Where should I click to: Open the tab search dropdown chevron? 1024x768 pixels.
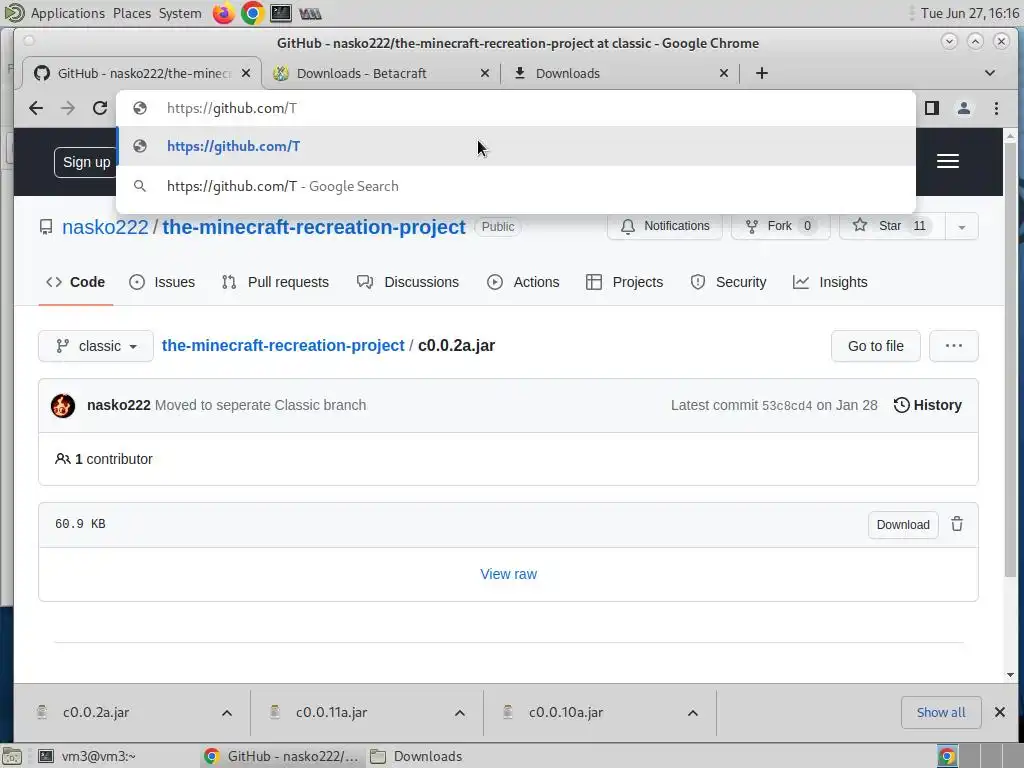(990, 73)
